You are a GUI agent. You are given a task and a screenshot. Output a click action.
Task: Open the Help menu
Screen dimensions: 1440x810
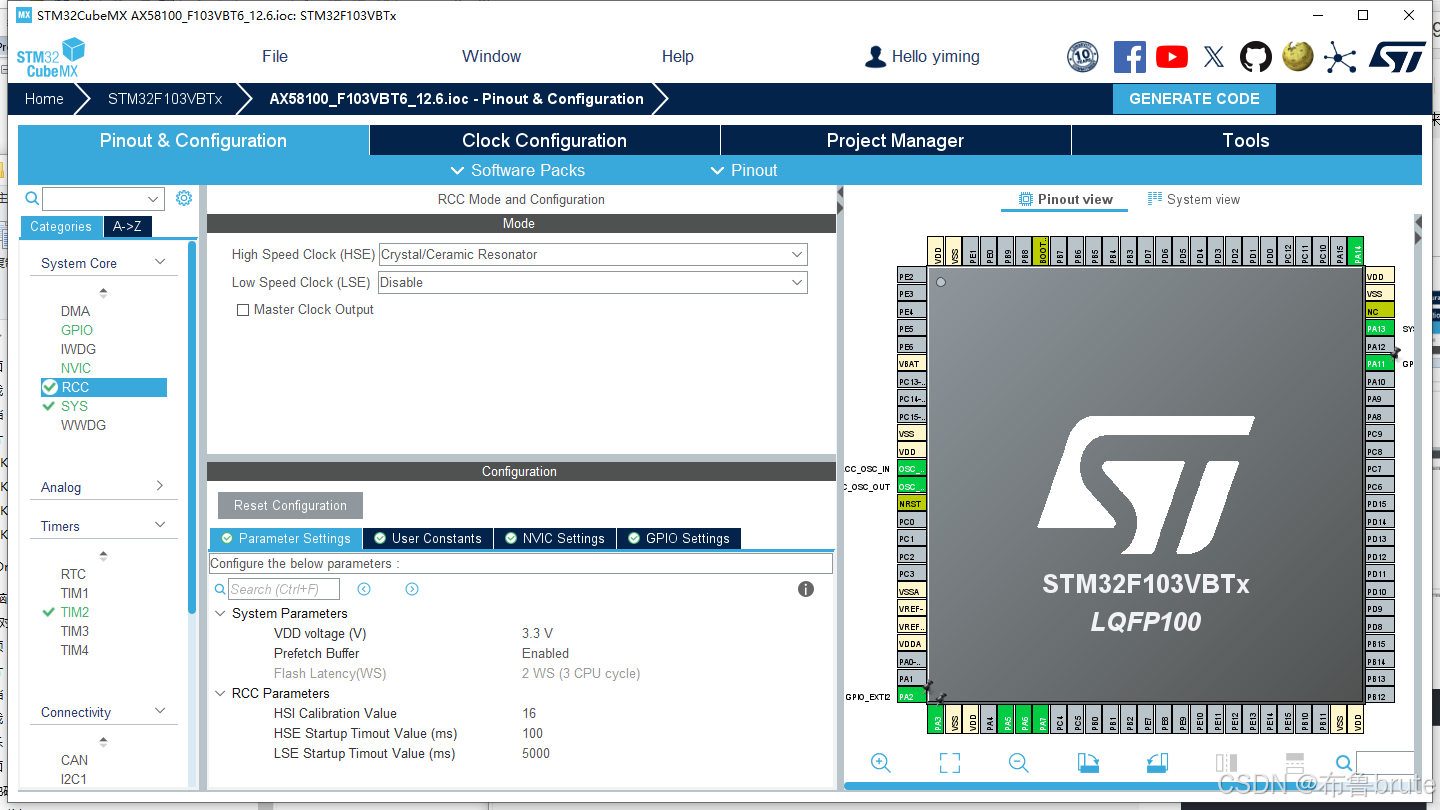click(677, 57)
